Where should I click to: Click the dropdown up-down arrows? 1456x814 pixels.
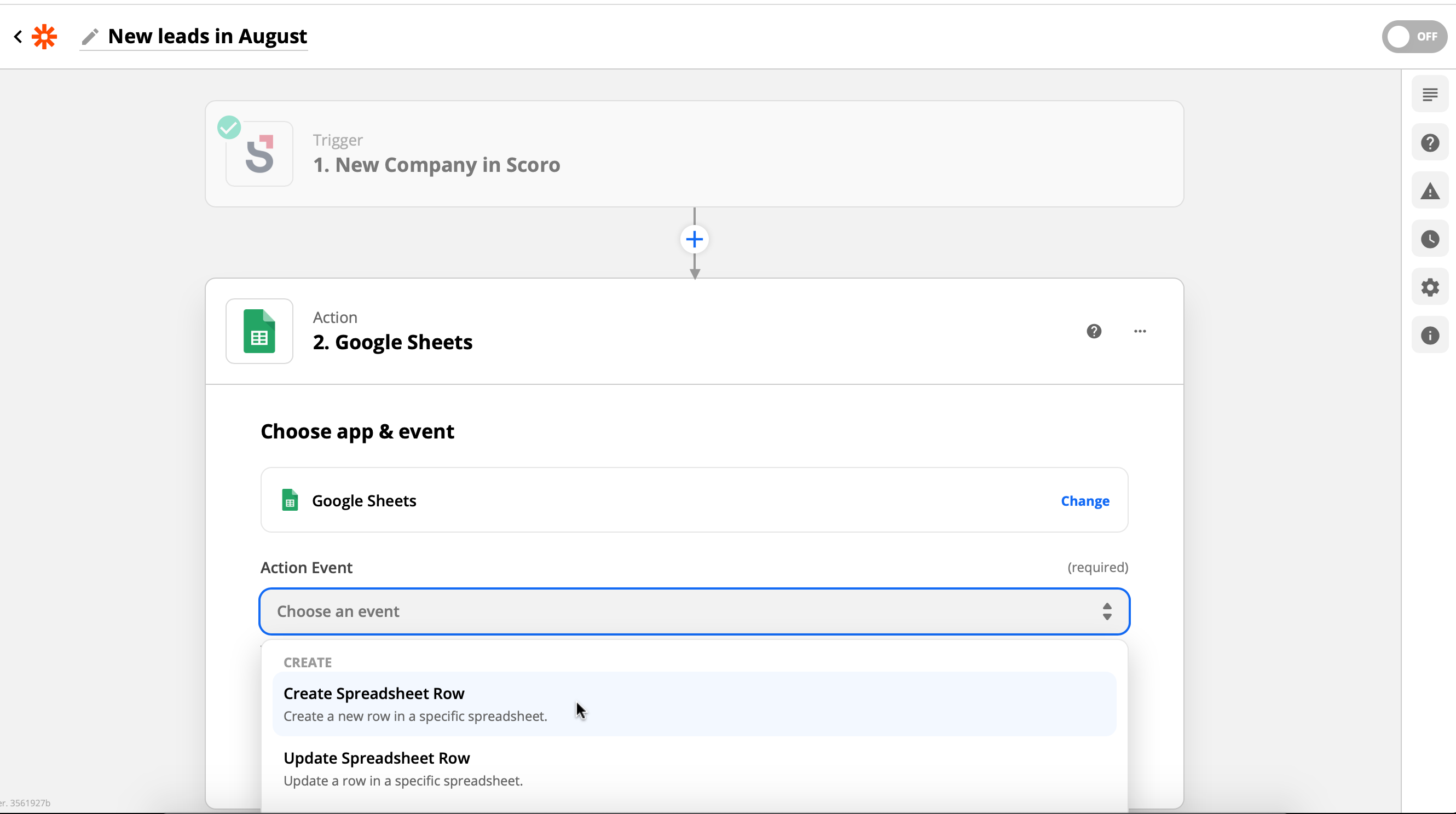(1107, 611)
